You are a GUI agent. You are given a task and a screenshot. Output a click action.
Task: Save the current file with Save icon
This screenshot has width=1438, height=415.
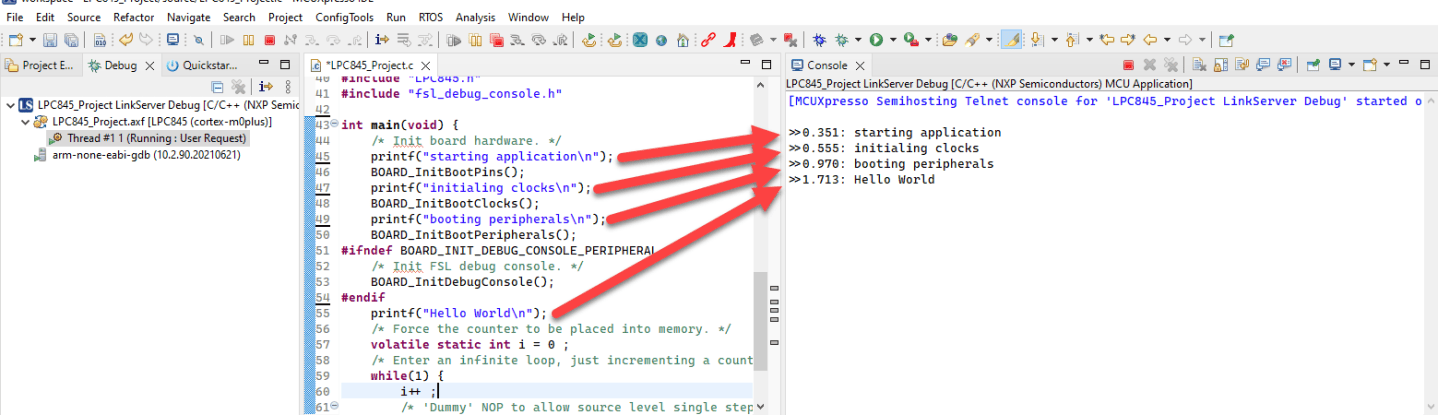coord(49,40)
